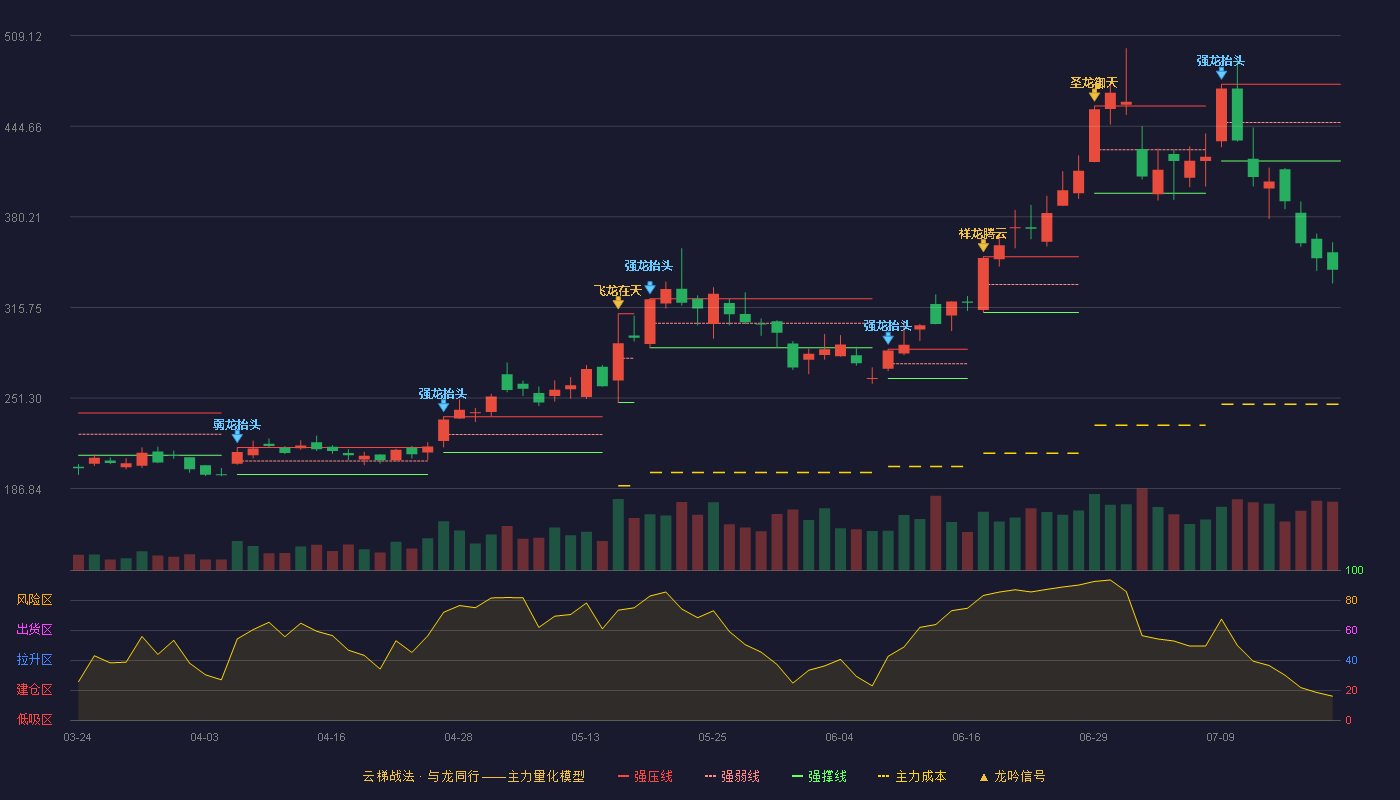Image resolution: width=1400 pixels, height=800 pixels.
Task: Click the blue 强龙抬头 arrow before 04-28
Action: (x=443, y=405)
